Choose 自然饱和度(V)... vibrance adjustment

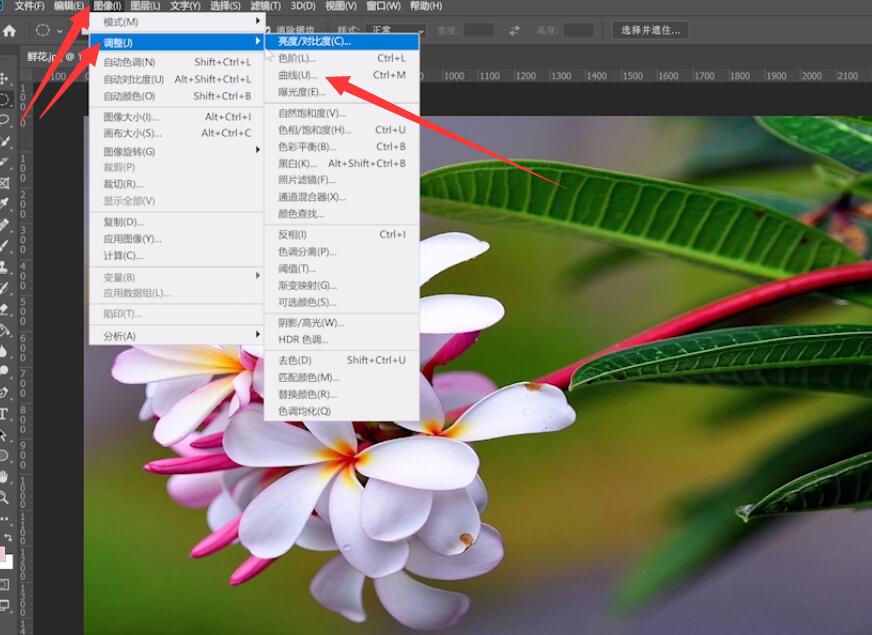[341, 113]
